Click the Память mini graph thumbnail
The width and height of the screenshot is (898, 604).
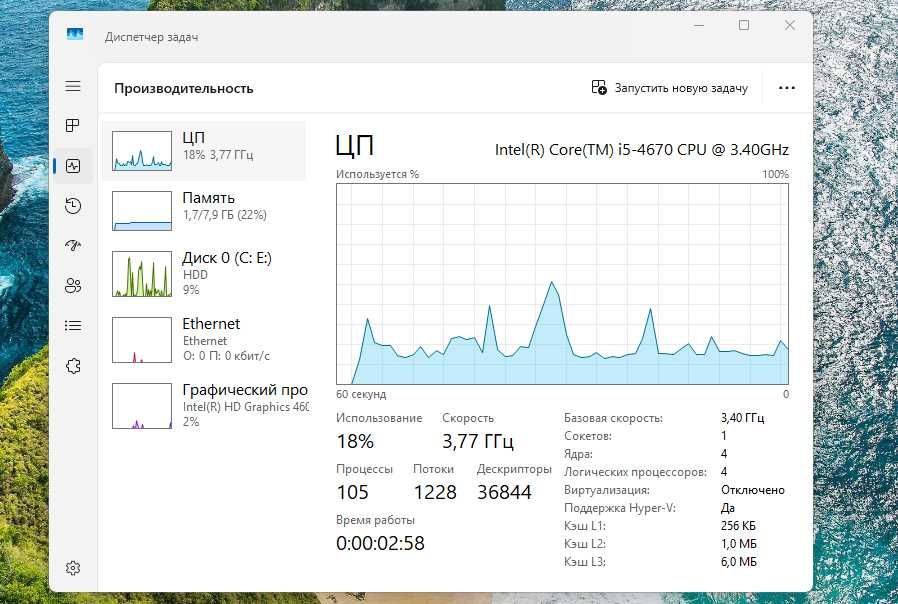click(142, 211)
